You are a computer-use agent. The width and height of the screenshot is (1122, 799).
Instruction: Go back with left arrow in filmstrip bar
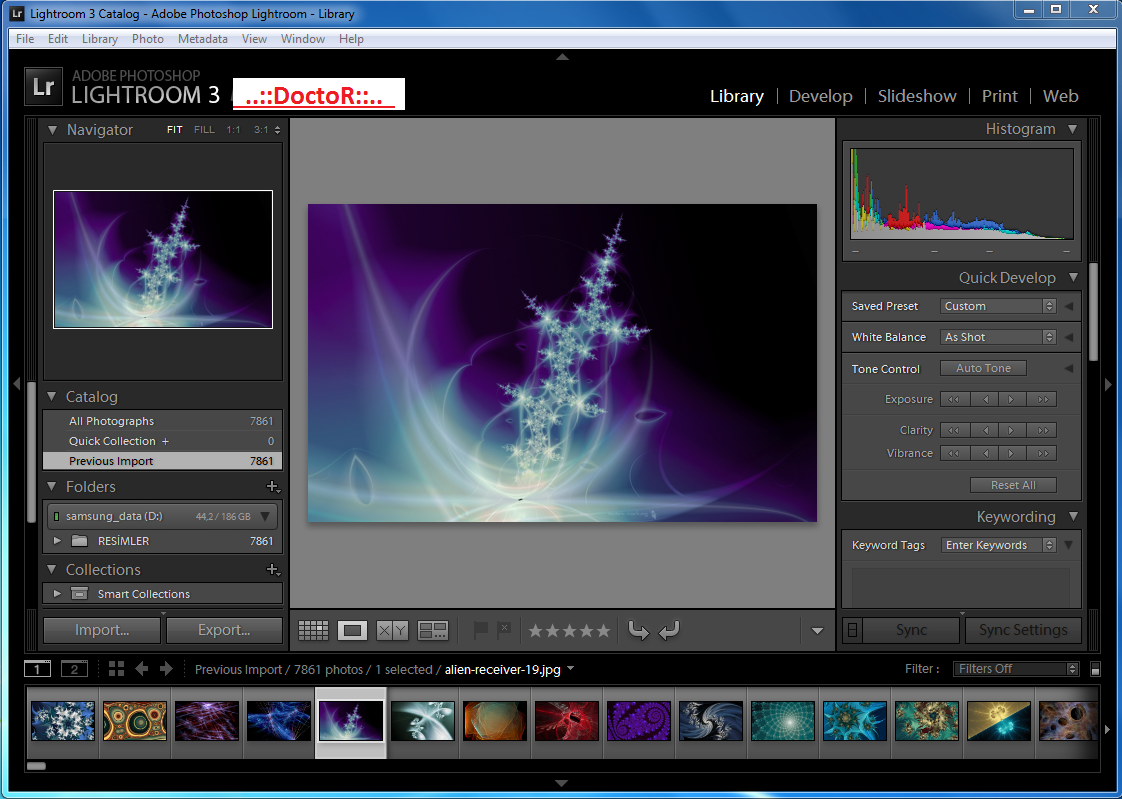[x=142, y=669]
